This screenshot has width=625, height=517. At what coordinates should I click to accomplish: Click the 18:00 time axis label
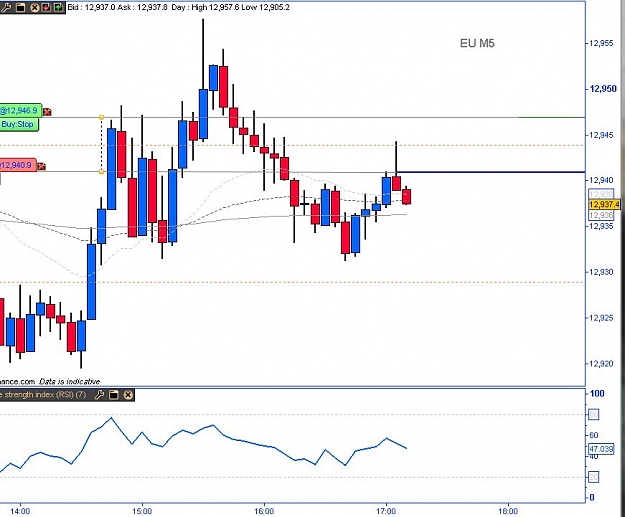pos(508,511)
